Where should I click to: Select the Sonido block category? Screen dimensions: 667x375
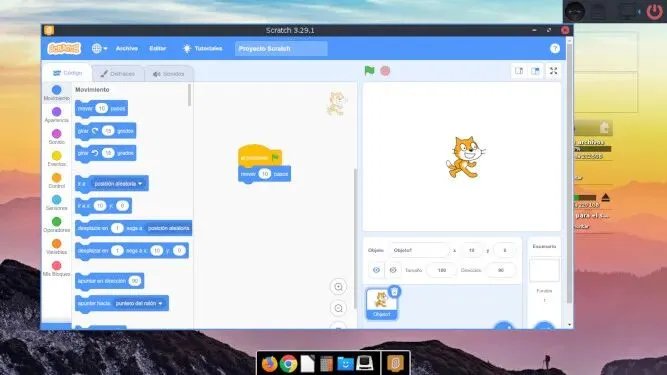pyautogui.click(x=57, y=137)
